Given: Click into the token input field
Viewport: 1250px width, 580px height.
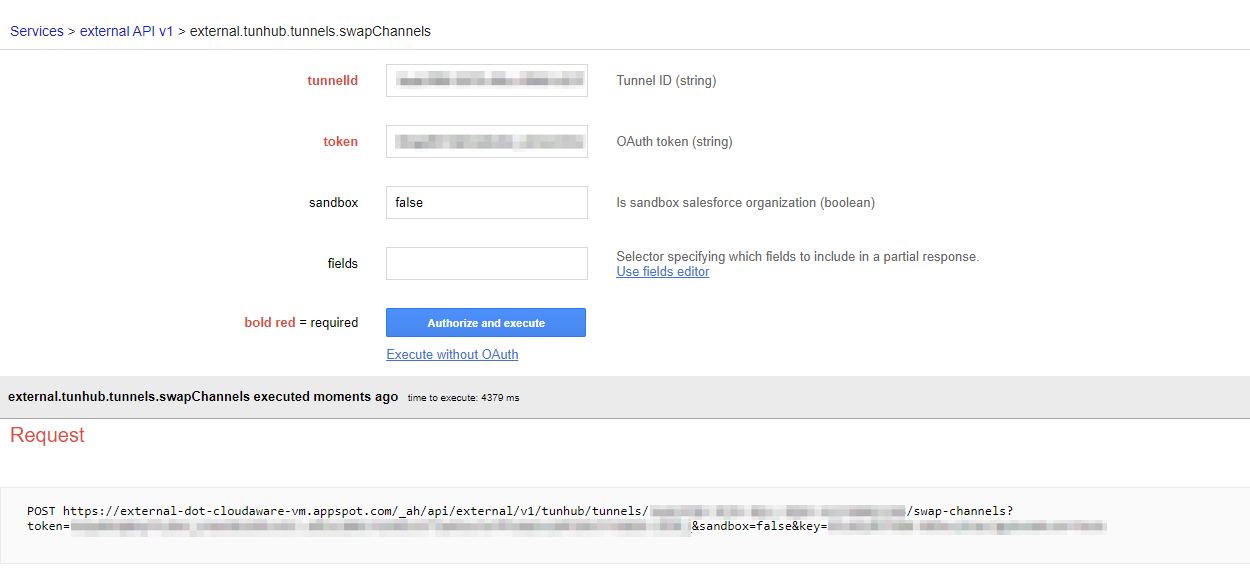Looking at the screenshot, I should [x=486, y=142].
